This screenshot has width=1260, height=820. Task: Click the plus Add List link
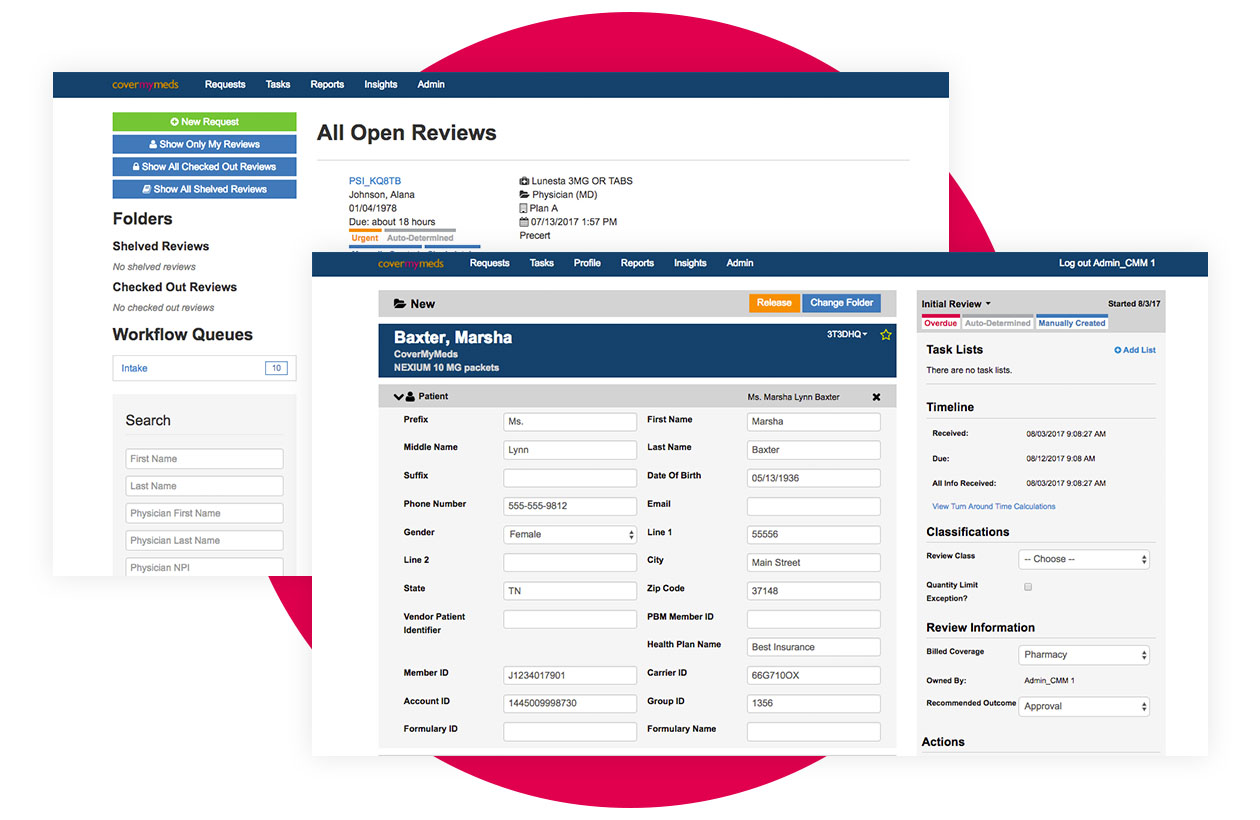point(1135,350)
